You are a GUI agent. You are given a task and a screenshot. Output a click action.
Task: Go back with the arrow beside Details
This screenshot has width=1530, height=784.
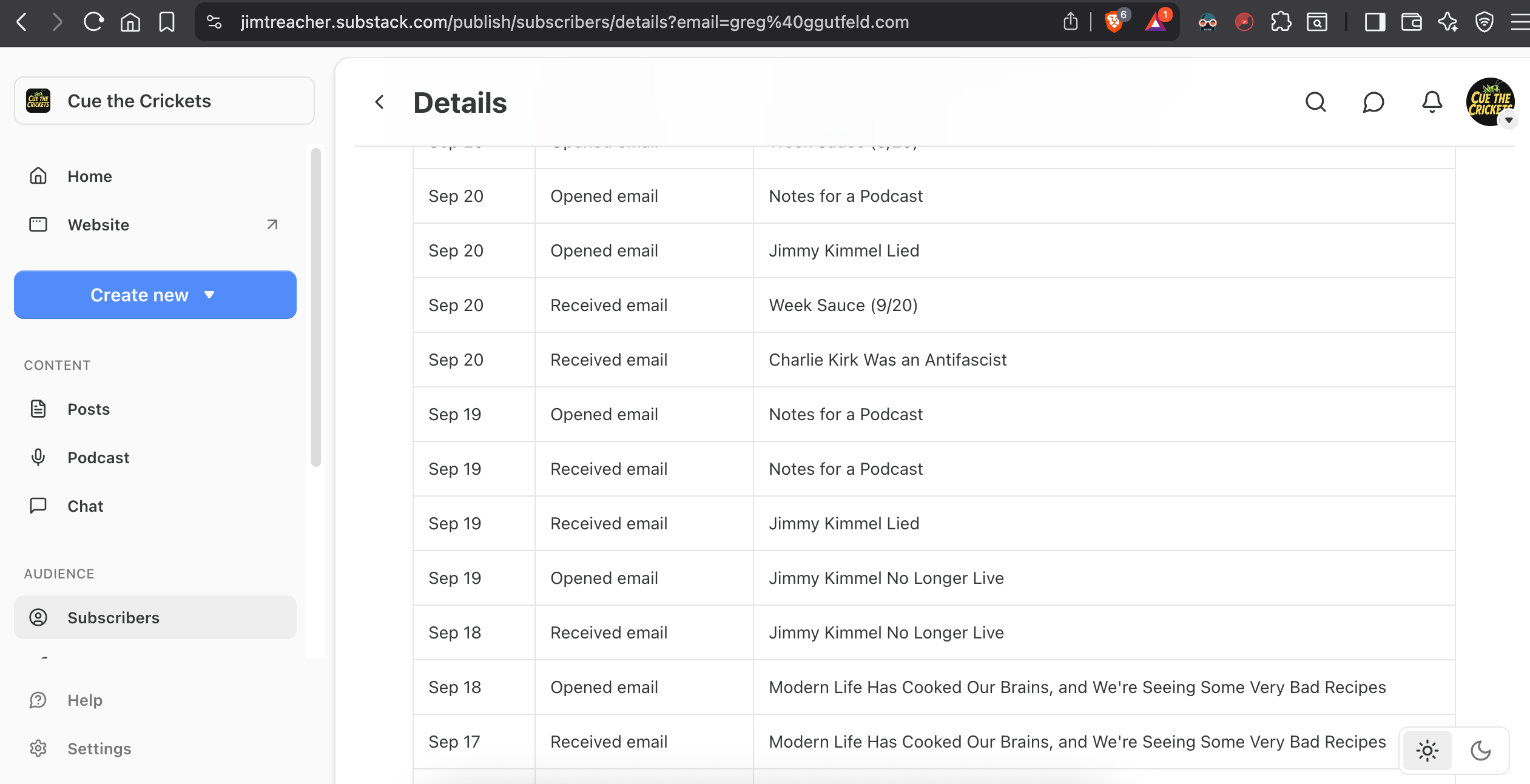(380, 102)
